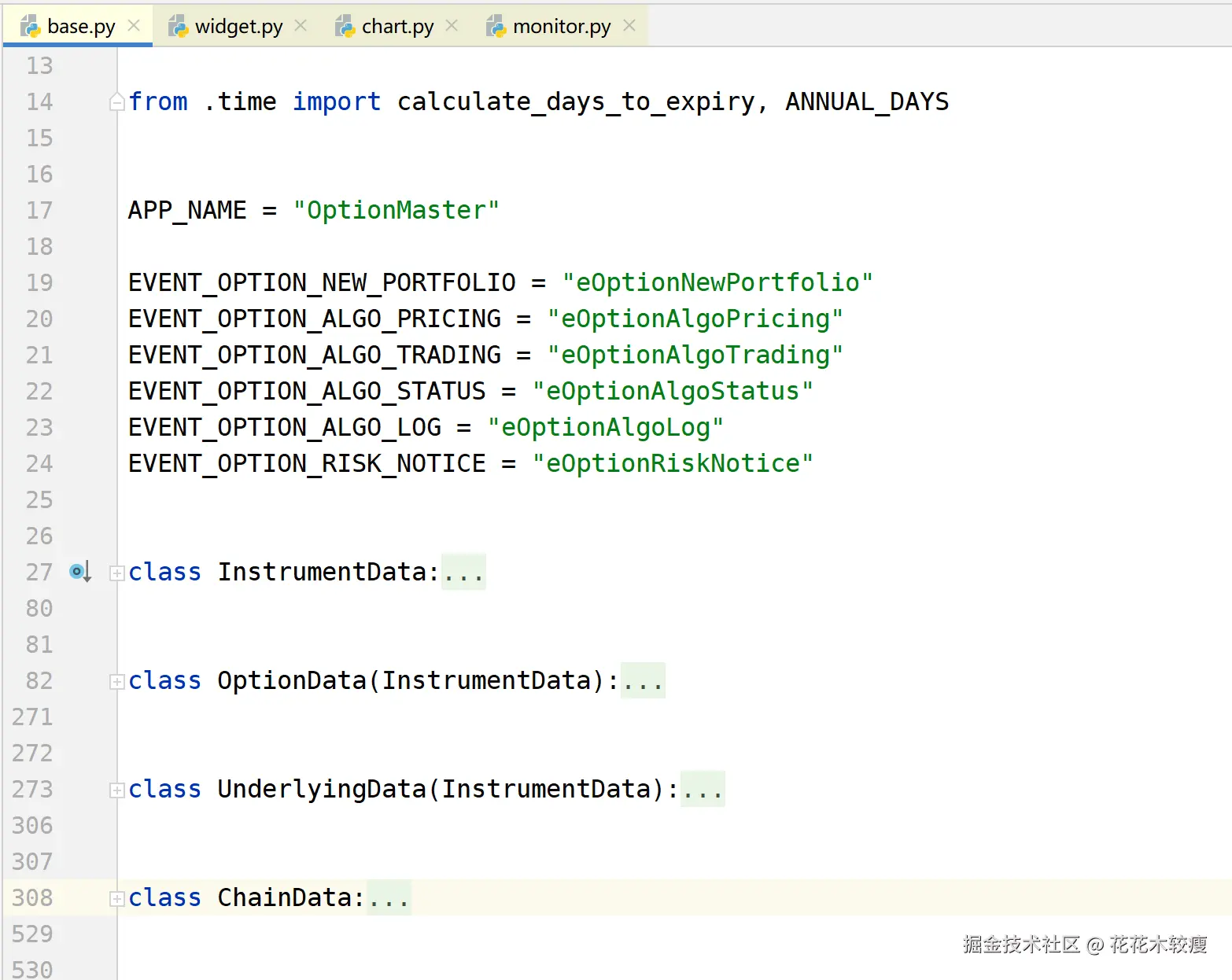
Task: Close the widget.py tab
Action: point(301,26)
